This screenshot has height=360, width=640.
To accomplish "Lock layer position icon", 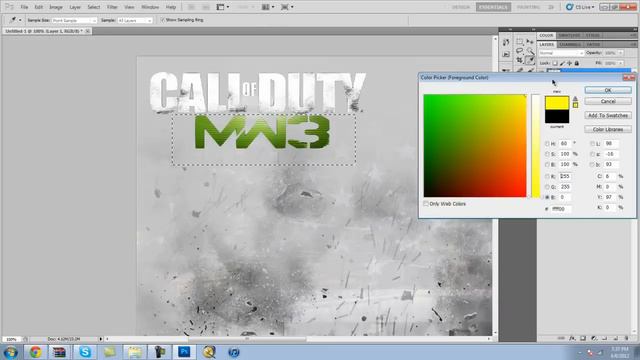I will tap(569, 63).
